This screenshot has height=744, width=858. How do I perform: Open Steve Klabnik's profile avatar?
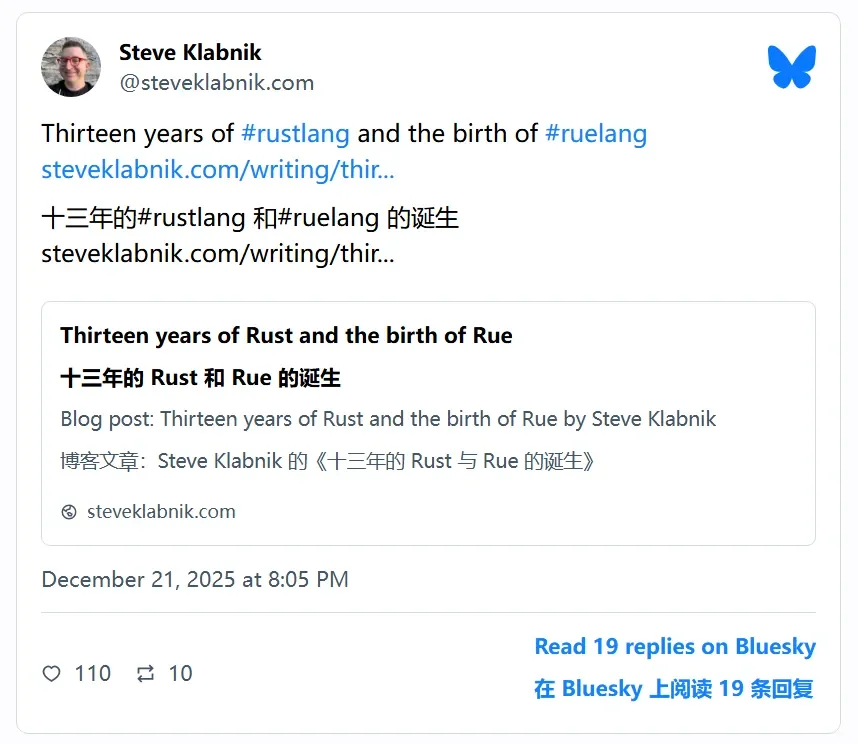click(x=71, y=67)
